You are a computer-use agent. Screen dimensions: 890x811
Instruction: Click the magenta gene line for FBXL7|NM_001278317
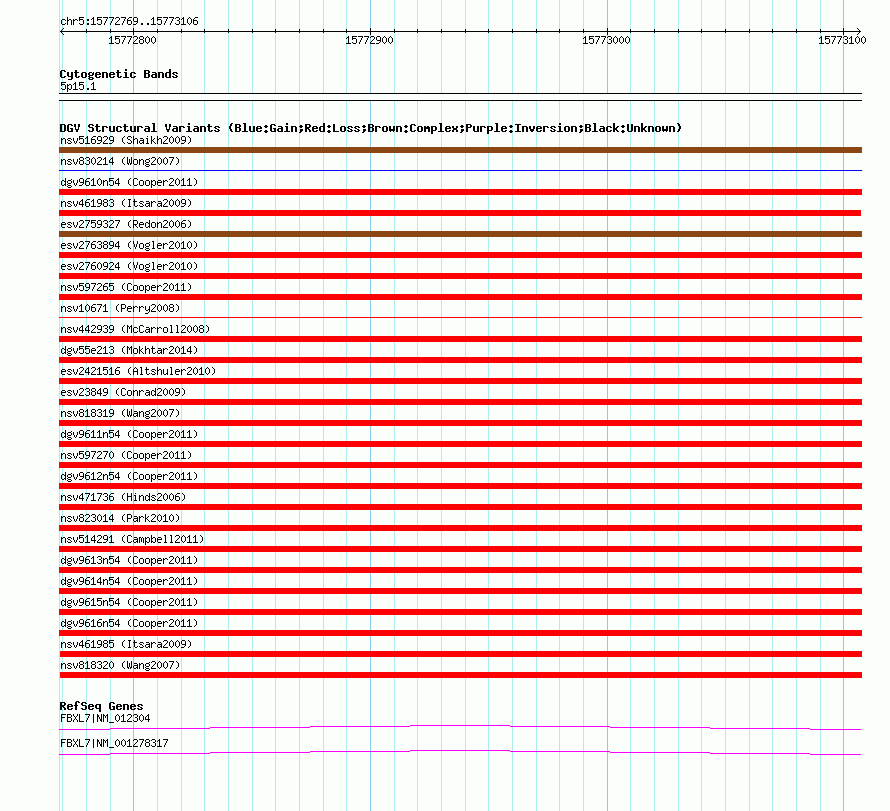460,753
